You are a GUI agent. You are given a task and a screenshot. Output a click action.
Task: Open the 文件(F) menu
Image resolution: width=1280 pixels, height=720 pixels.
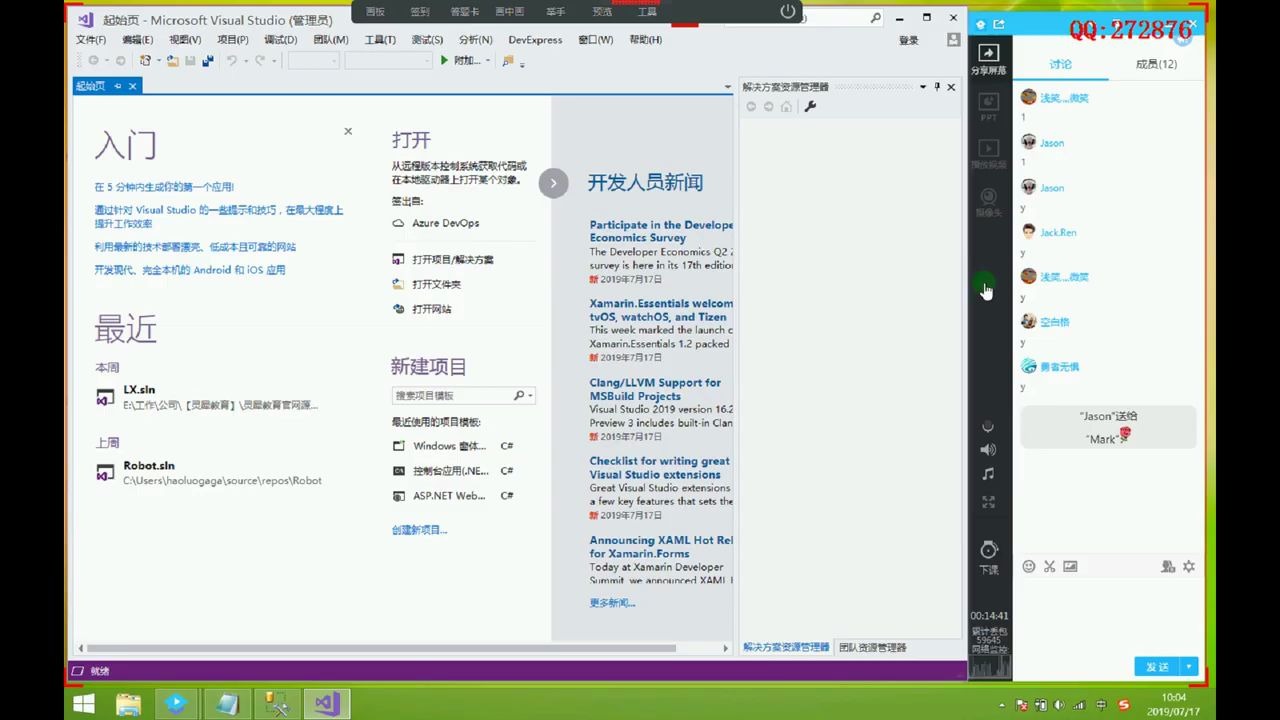pos(91,40)
